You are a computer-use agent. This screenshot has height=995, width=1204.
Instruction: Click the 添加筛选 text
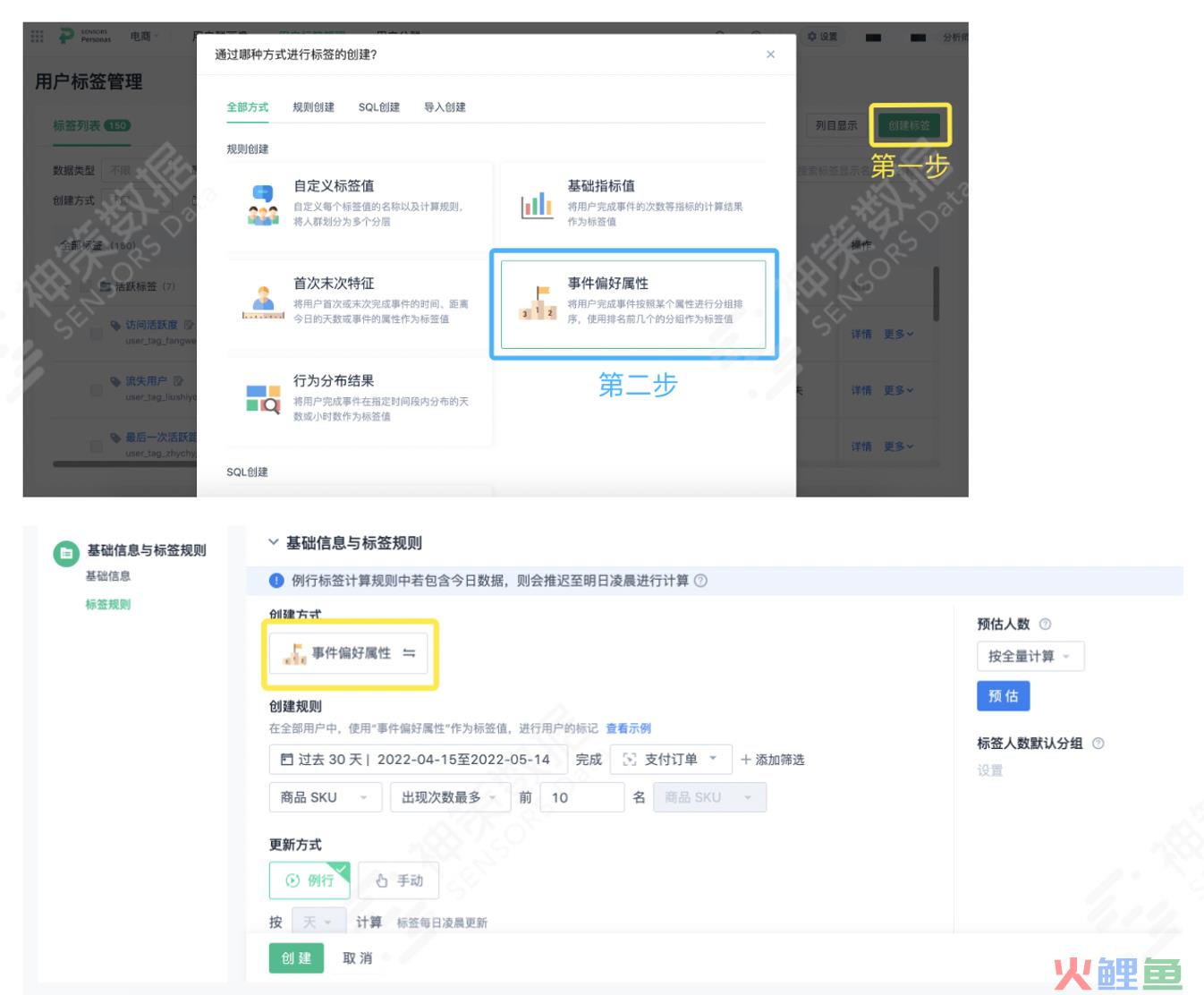click(780, 760)
